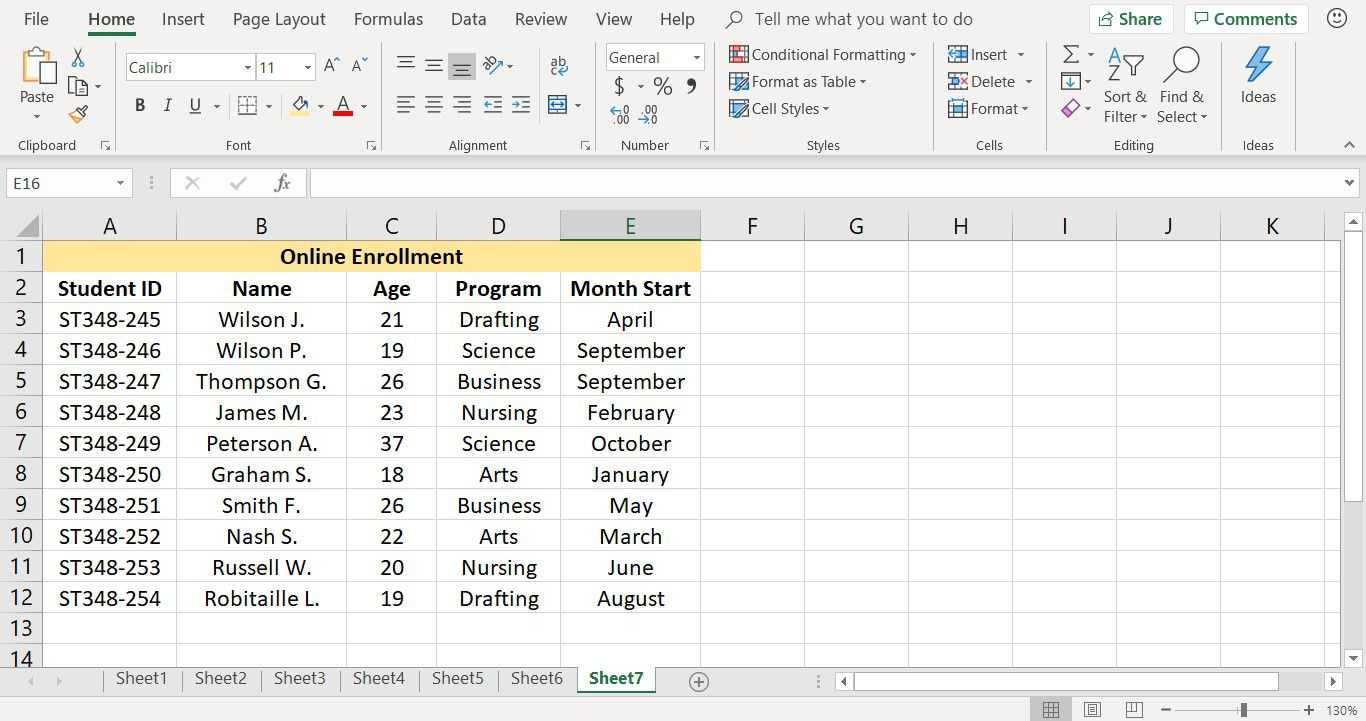
Task: Open the Ideas lightning bolt tool
Action: pyautogui.click(x=1257, y=76)
